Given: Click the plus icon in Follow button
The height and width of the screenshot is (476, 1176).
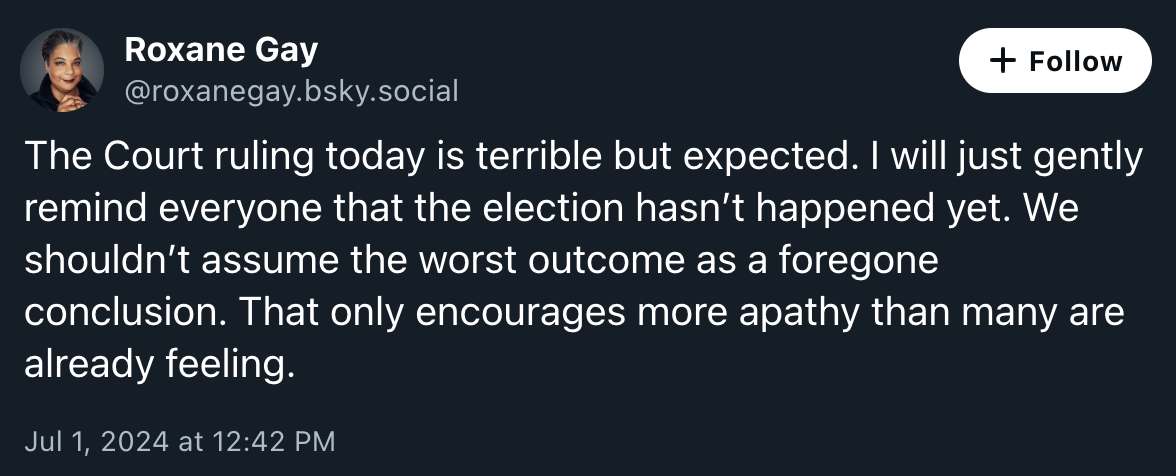Looking at the screenshot, I should (1002, 61).
